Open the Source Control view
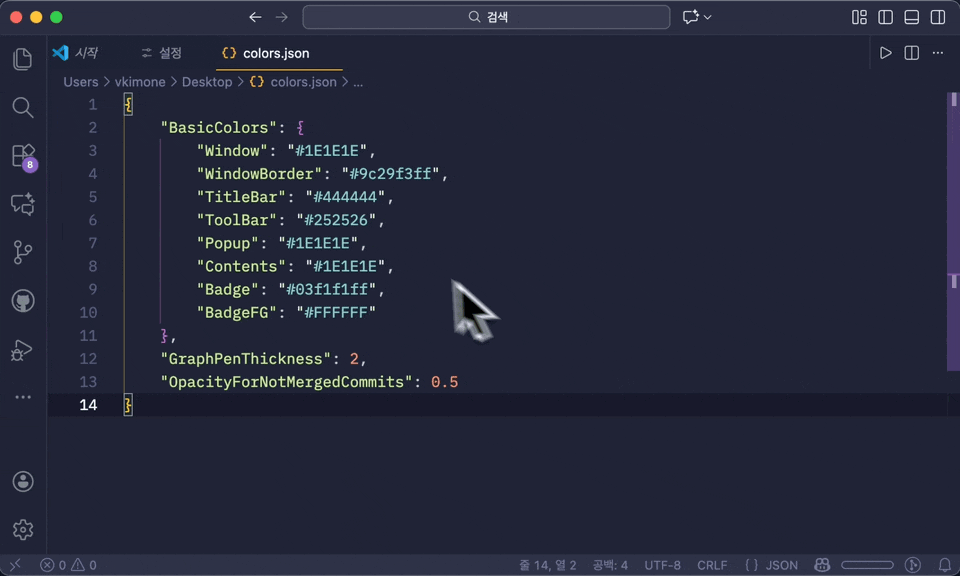 pyautogui.click(x=22, y=252)
